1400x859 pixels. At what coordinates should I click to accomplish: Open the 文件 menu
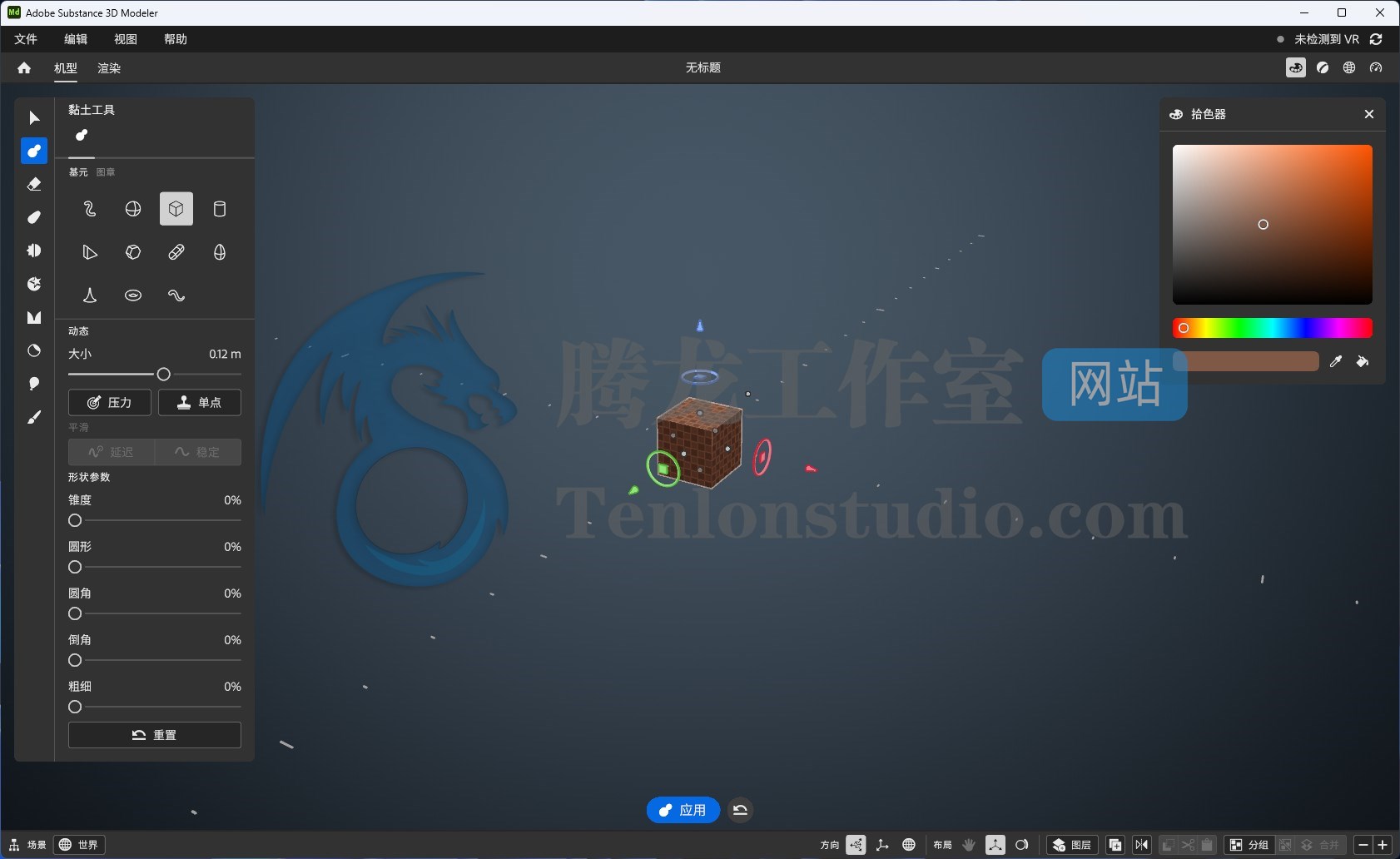[x=26, y=39]
